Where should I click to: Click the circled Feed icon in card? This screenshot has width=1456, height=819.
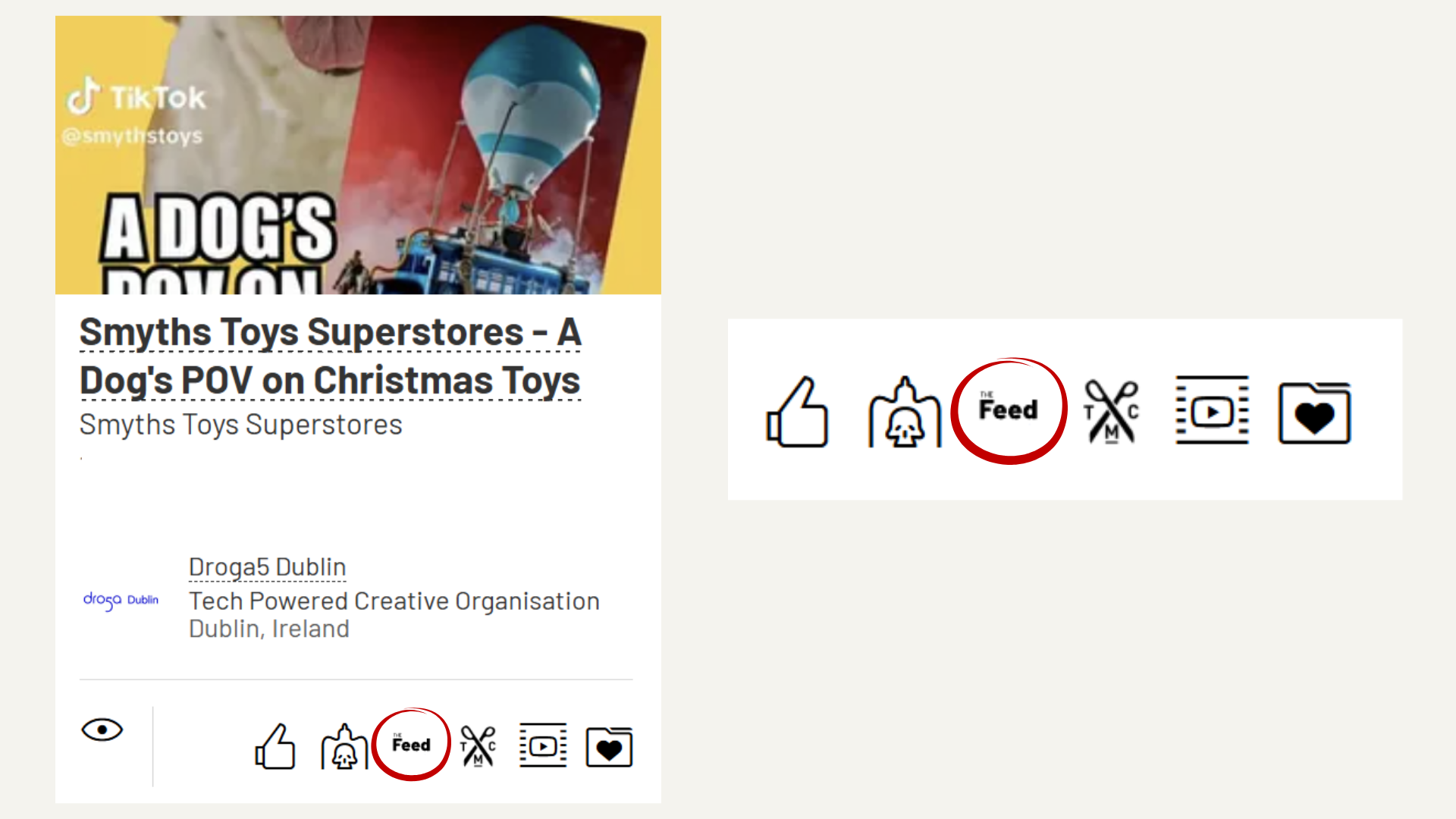[x=411, y=745]
